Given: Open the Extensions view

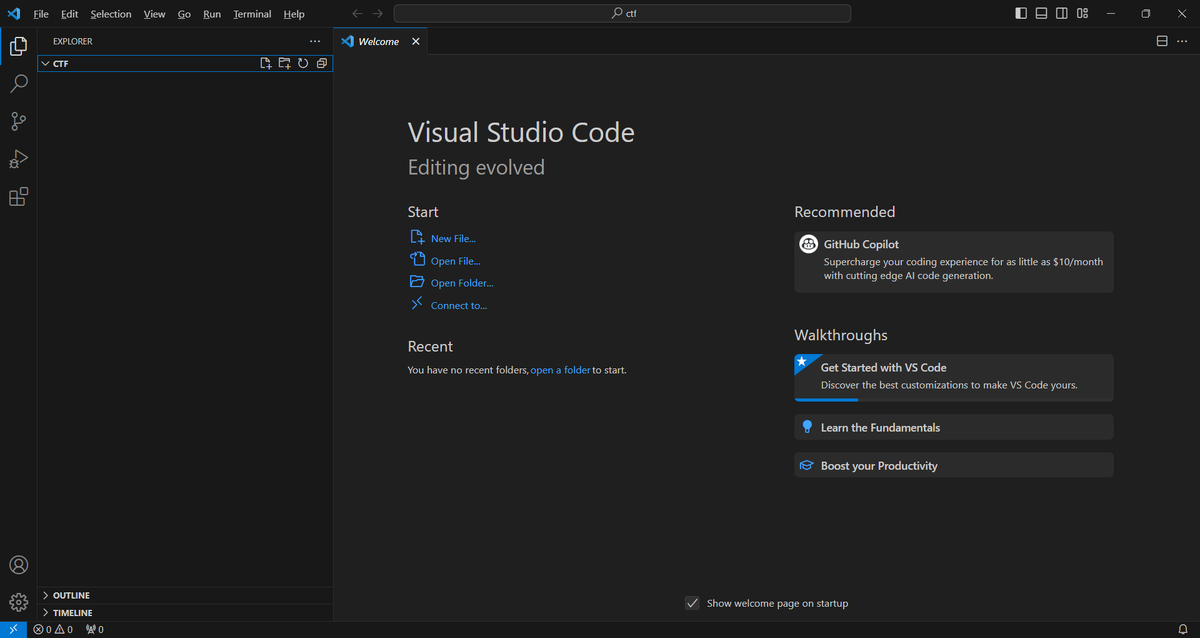Looking at the screenshot, I should [x=18, y=197].
